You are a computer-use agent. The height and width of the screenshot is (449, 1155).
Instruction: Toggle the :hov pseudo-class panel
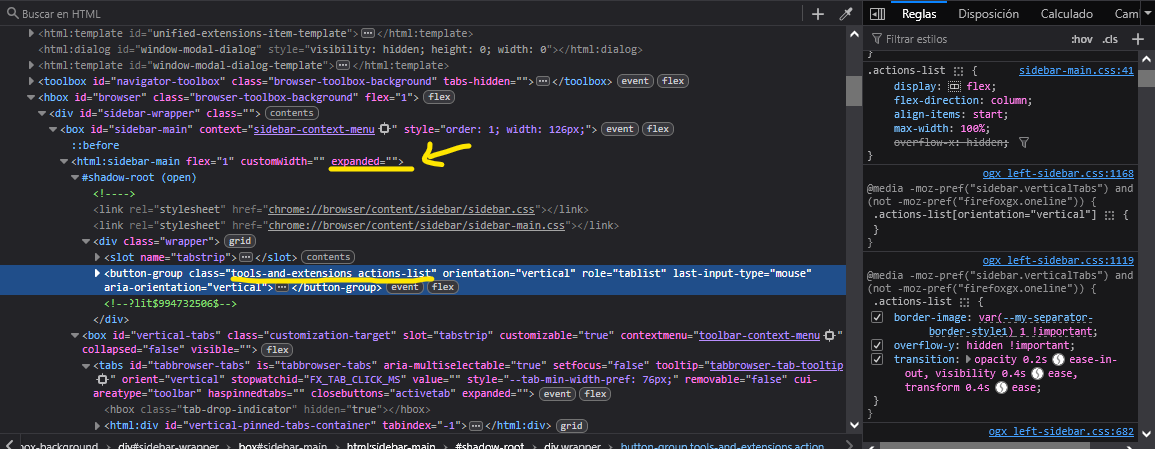(1082, 39)
